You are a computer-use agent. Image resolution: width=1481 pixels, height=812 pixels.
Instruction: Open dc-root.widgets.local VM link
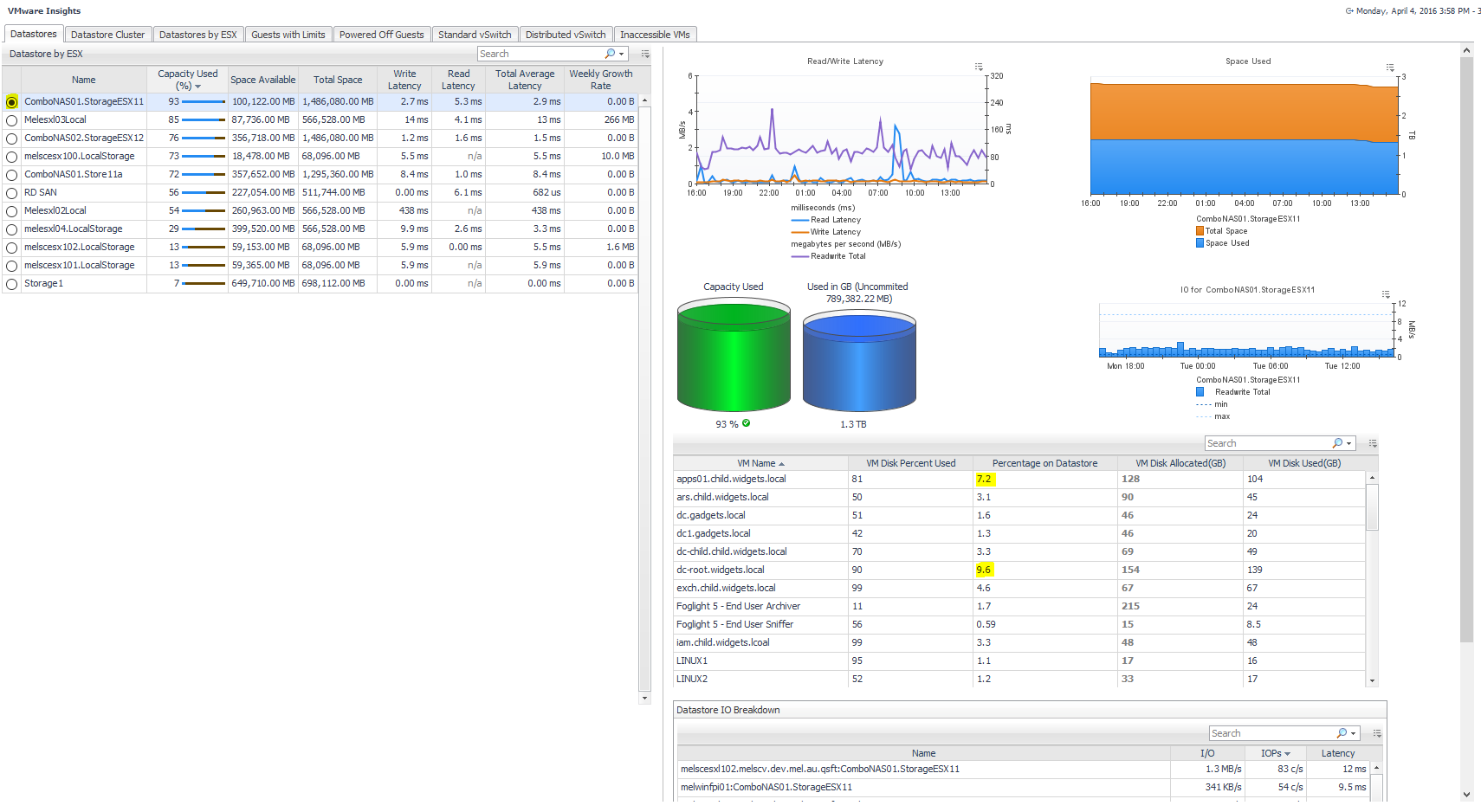[x=720, y=570]
